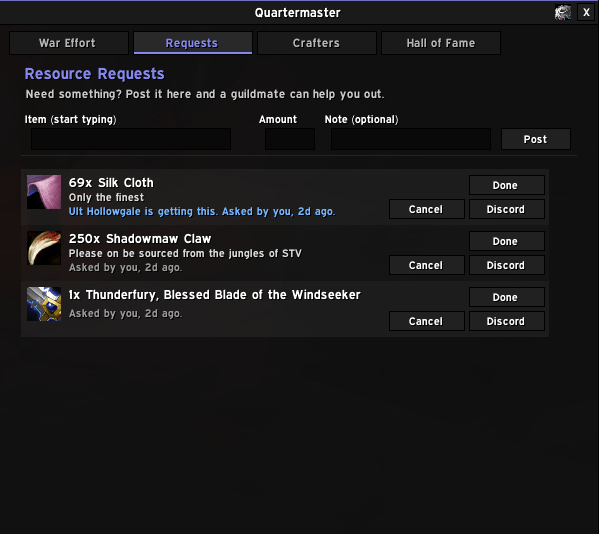Mark the Thunderfury request Done
The width and height of the screenshot is (599, 534).
[x=507, y=297]
